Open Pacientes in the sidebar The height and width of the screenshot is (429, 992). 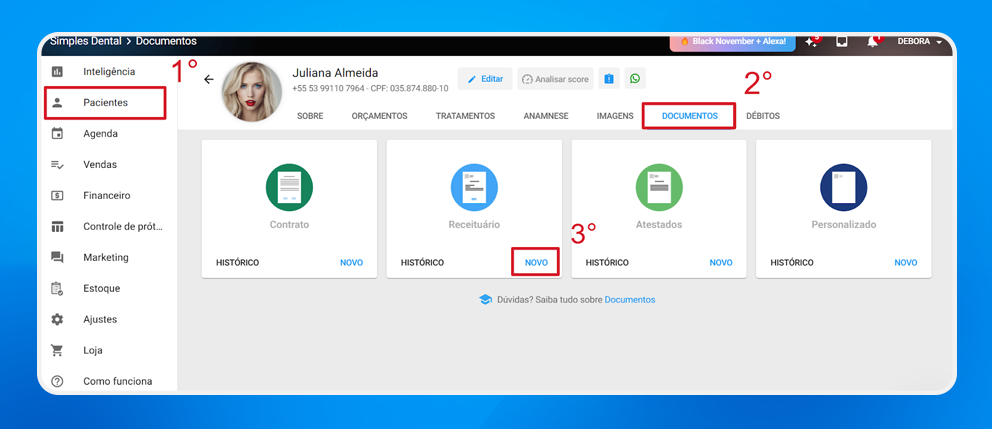[105, 102]
